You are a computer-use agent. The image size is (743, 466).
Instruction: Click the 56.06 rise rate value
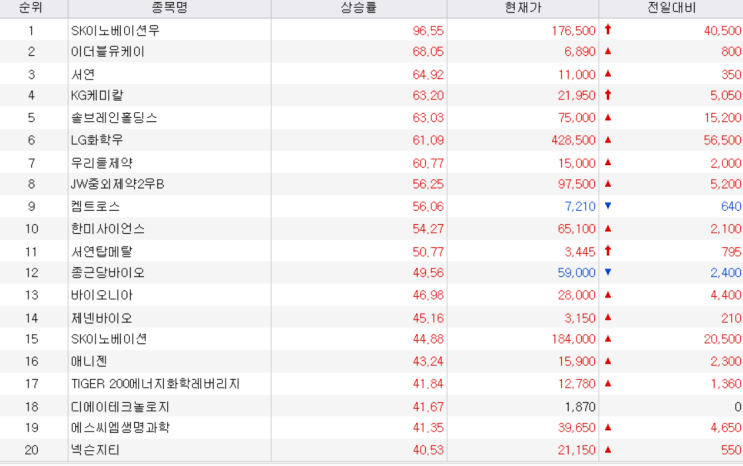point(428,206)
